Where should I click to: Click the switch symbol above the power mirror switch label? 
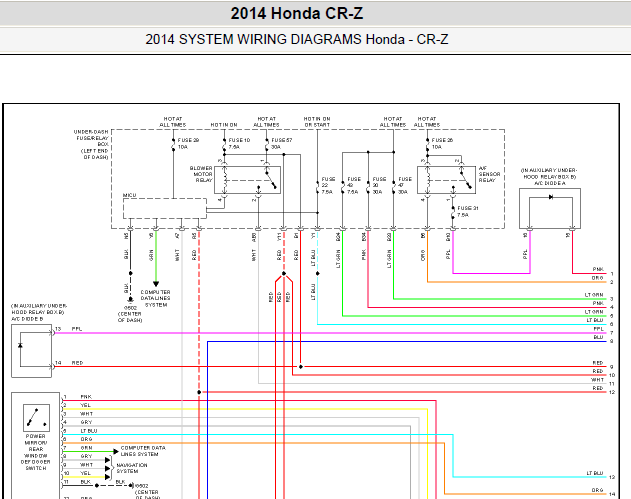pos(36,418)
